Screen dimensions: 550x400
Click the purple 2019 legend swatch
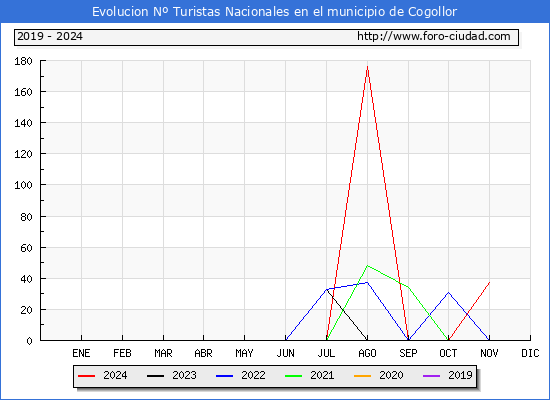click(431, 376)
